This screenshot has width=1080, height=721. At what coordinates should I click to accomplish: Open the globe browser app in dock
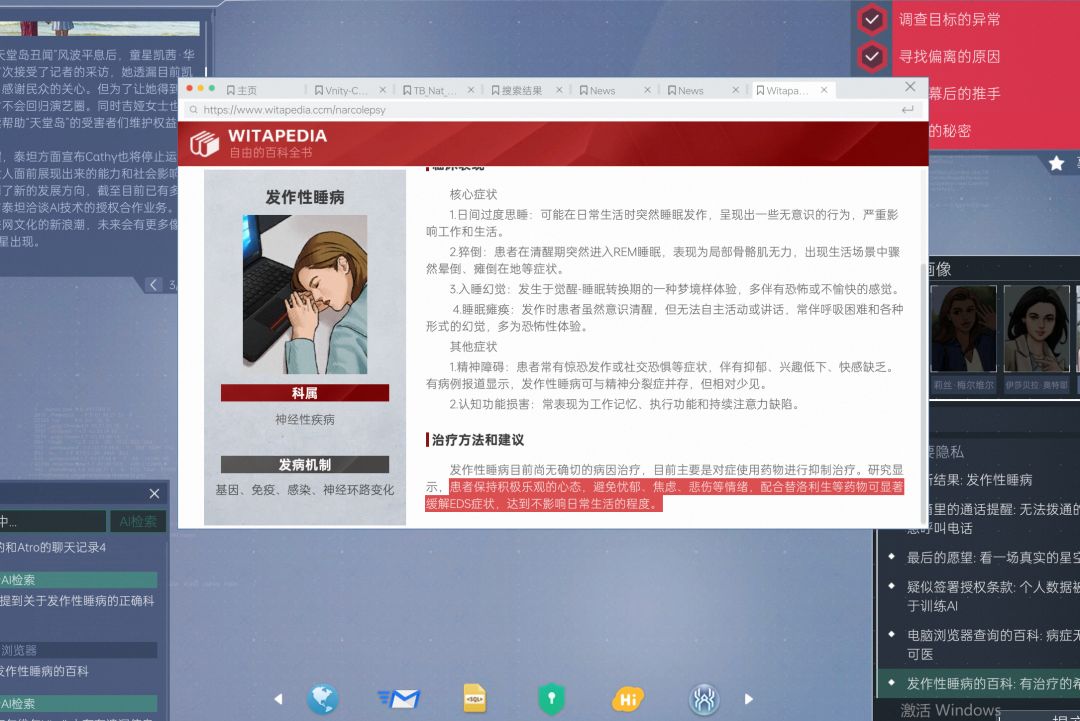coord(322,698)
